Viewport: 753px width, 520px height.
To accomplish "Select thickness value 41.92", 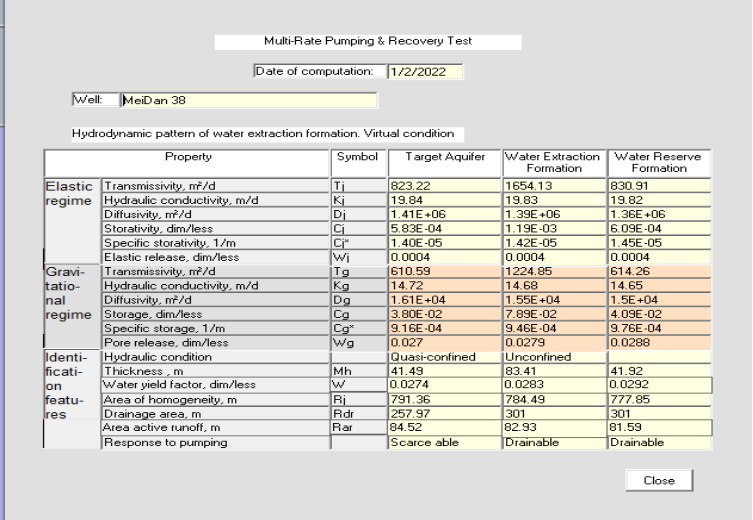I will tap(659, 371).
